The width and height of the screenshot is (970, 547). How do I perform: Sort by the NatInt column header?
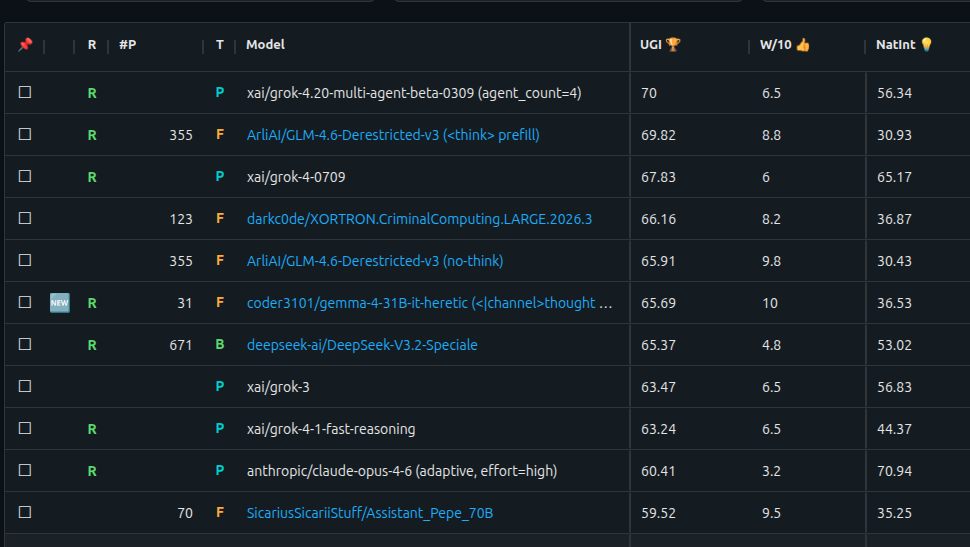(904, 45)
